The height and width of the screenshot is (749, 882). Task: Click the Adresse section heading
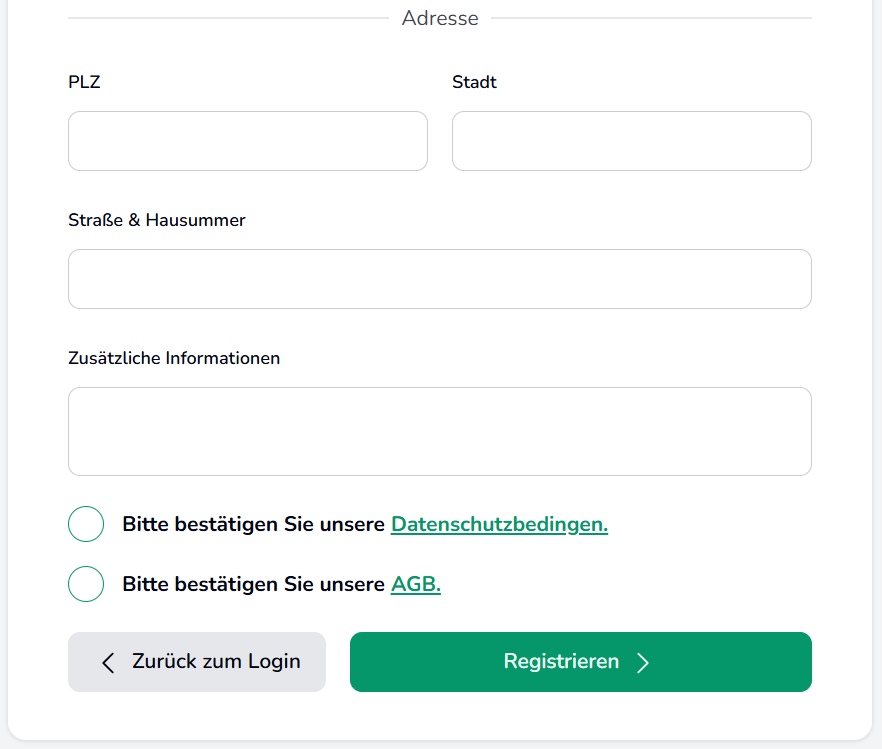440,18
